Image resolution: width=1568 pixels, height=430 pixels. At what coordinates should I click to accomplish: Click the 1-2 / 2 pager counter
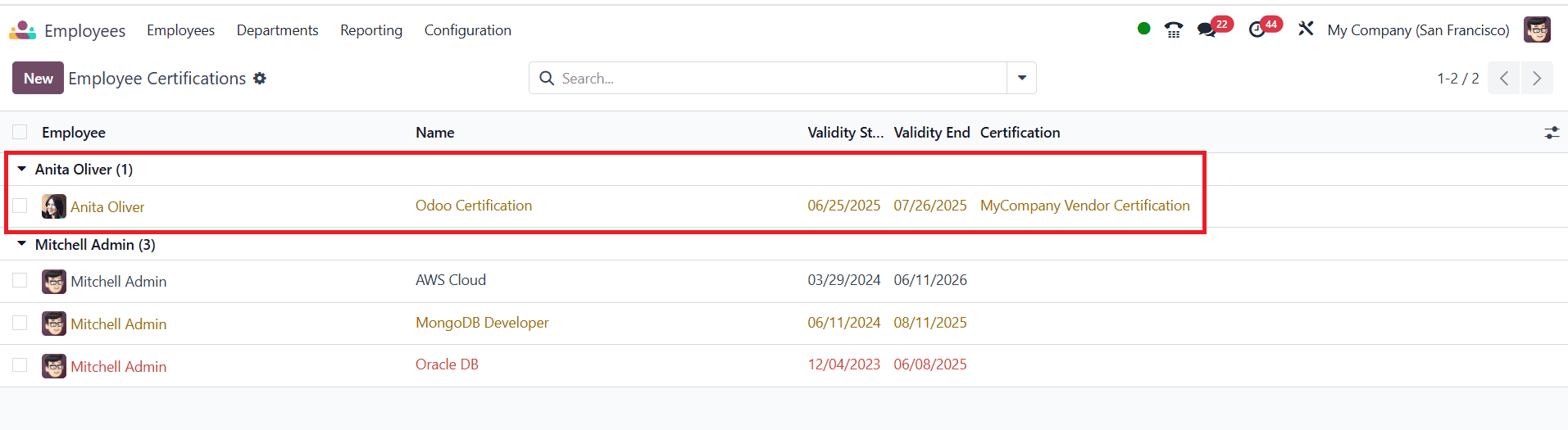(x=1457, y=79)
